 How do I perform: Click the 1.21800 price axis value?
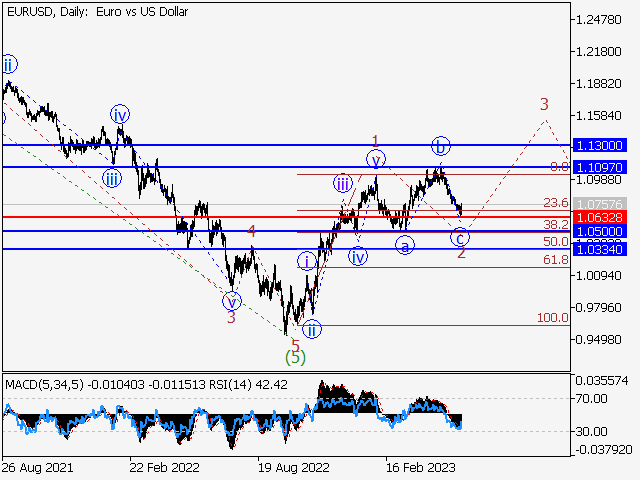[x=598, y=52]
